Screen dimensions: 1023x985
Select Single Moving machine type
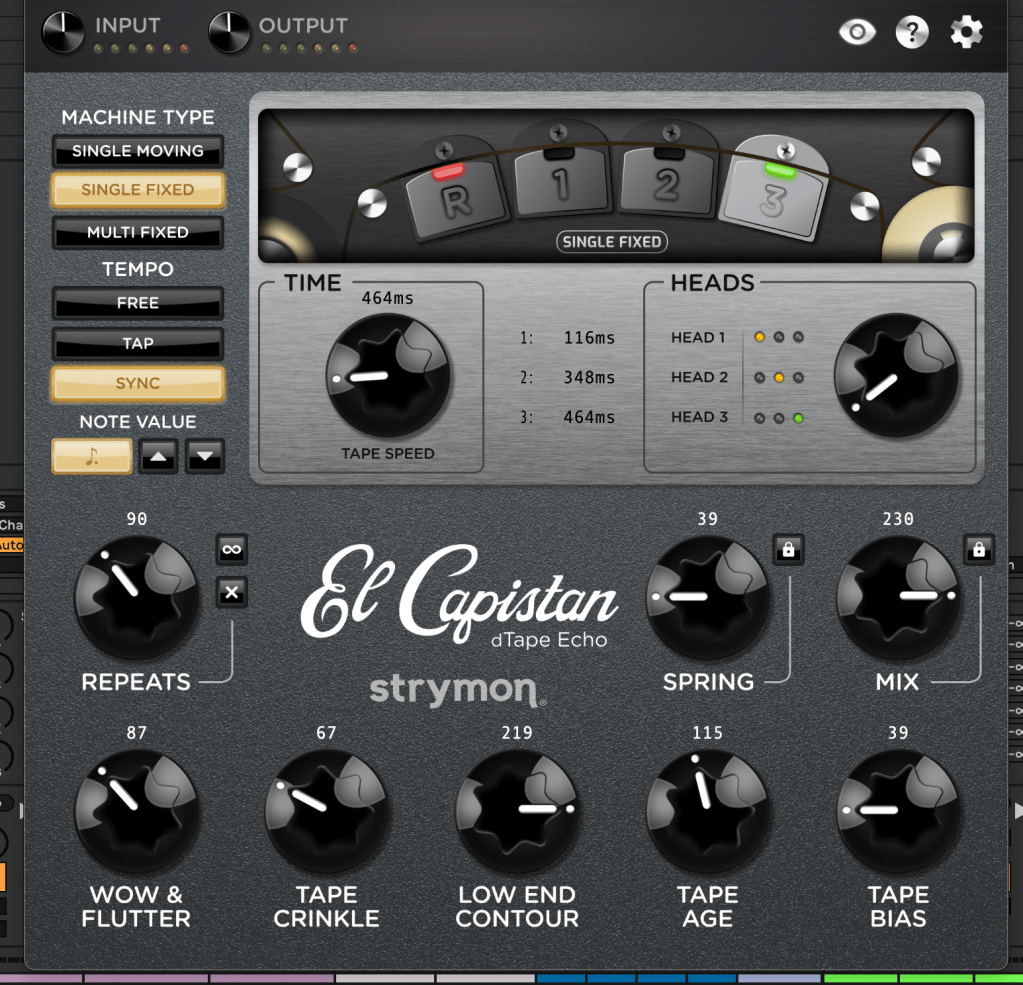pyautogui.click(x=138, y=151)
